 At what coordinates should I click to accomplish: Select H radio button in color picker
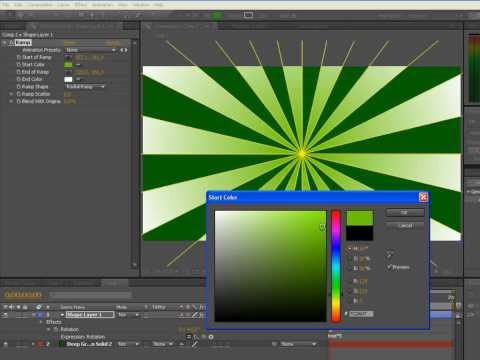tap(350, 248)
